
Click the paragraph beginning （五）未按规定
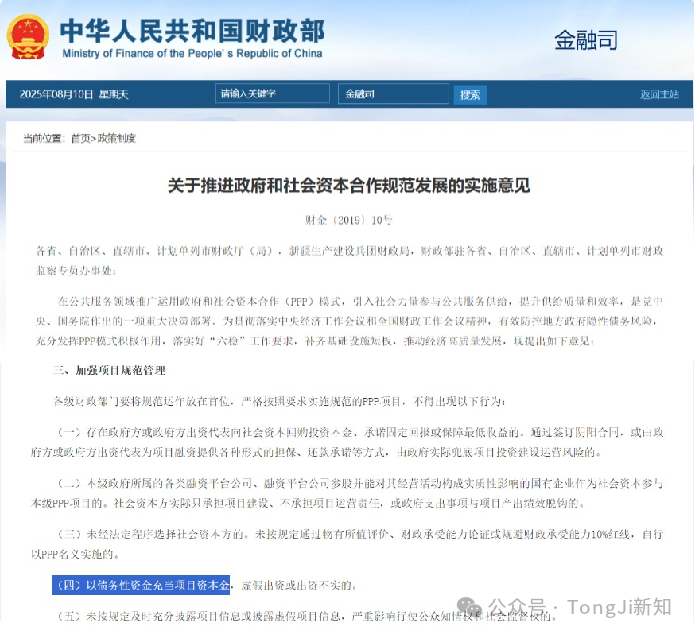point(306,616)
